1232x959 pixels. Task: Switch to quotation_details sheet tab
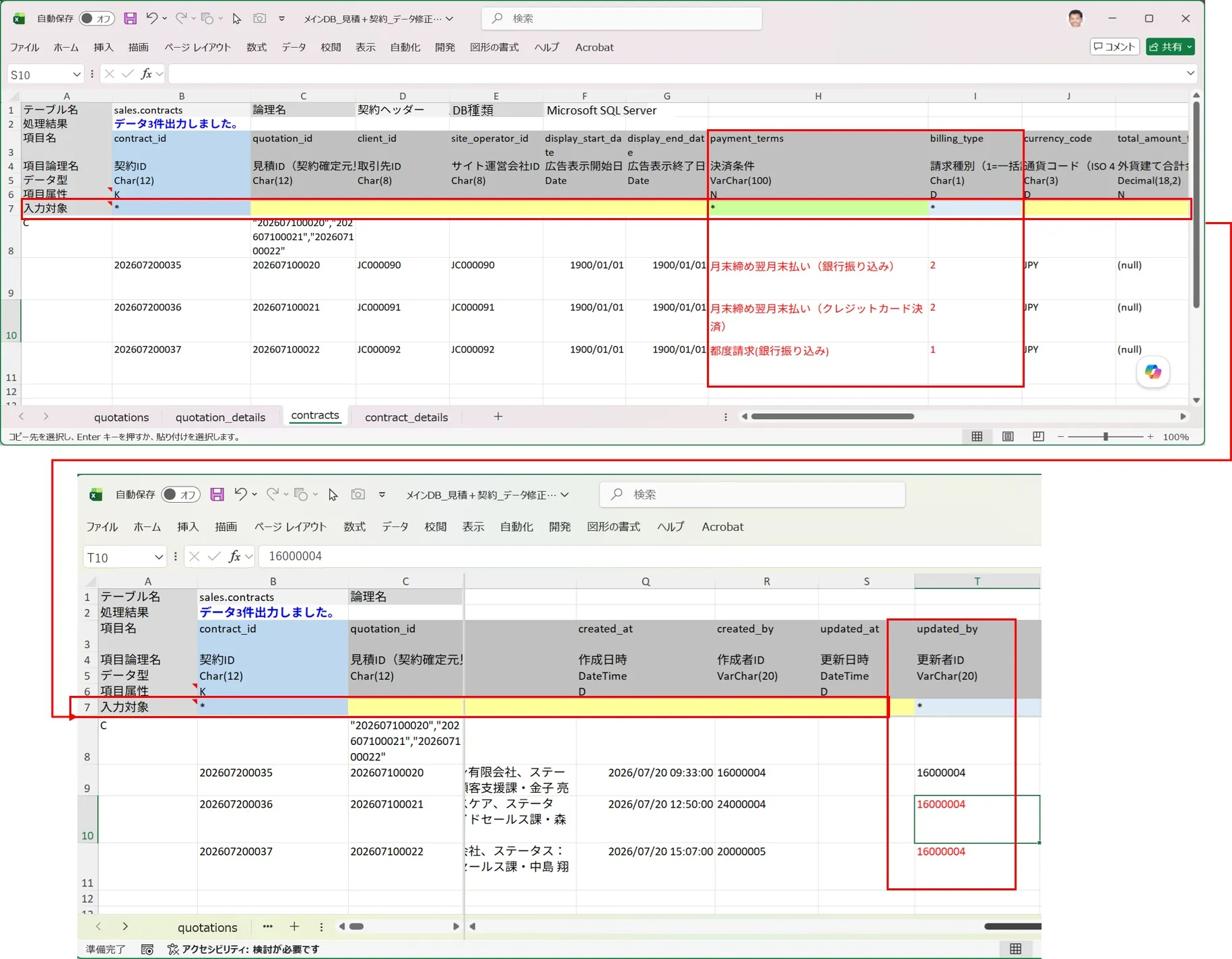[x=220, y=417]
